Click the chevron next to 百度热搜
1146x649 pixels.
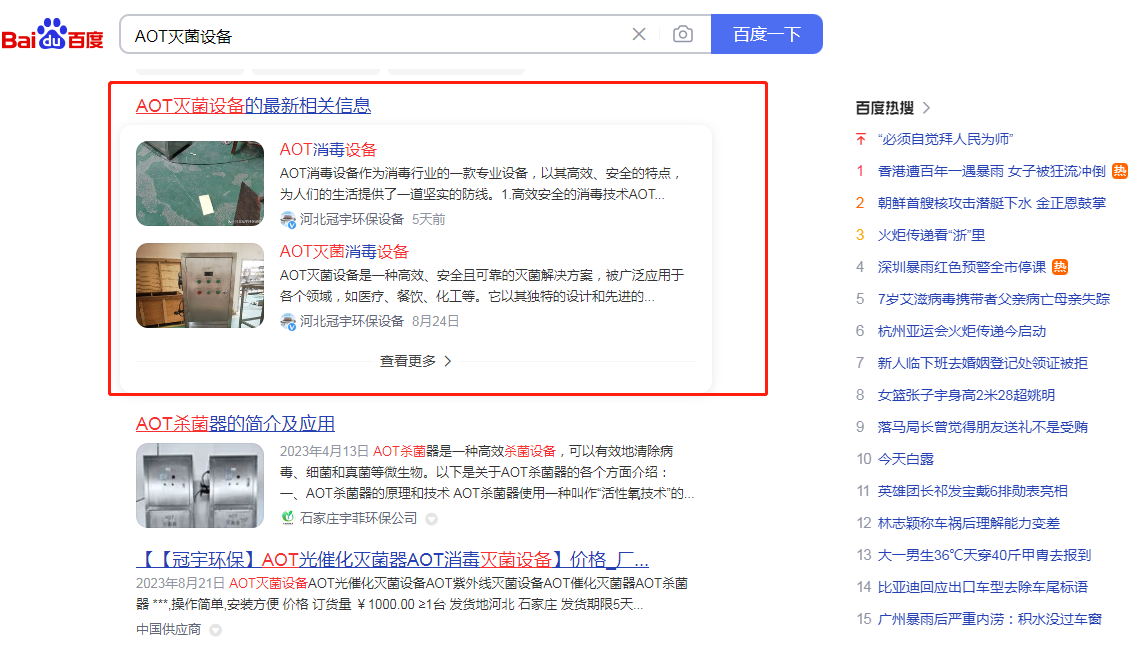[x=927, y=108]
